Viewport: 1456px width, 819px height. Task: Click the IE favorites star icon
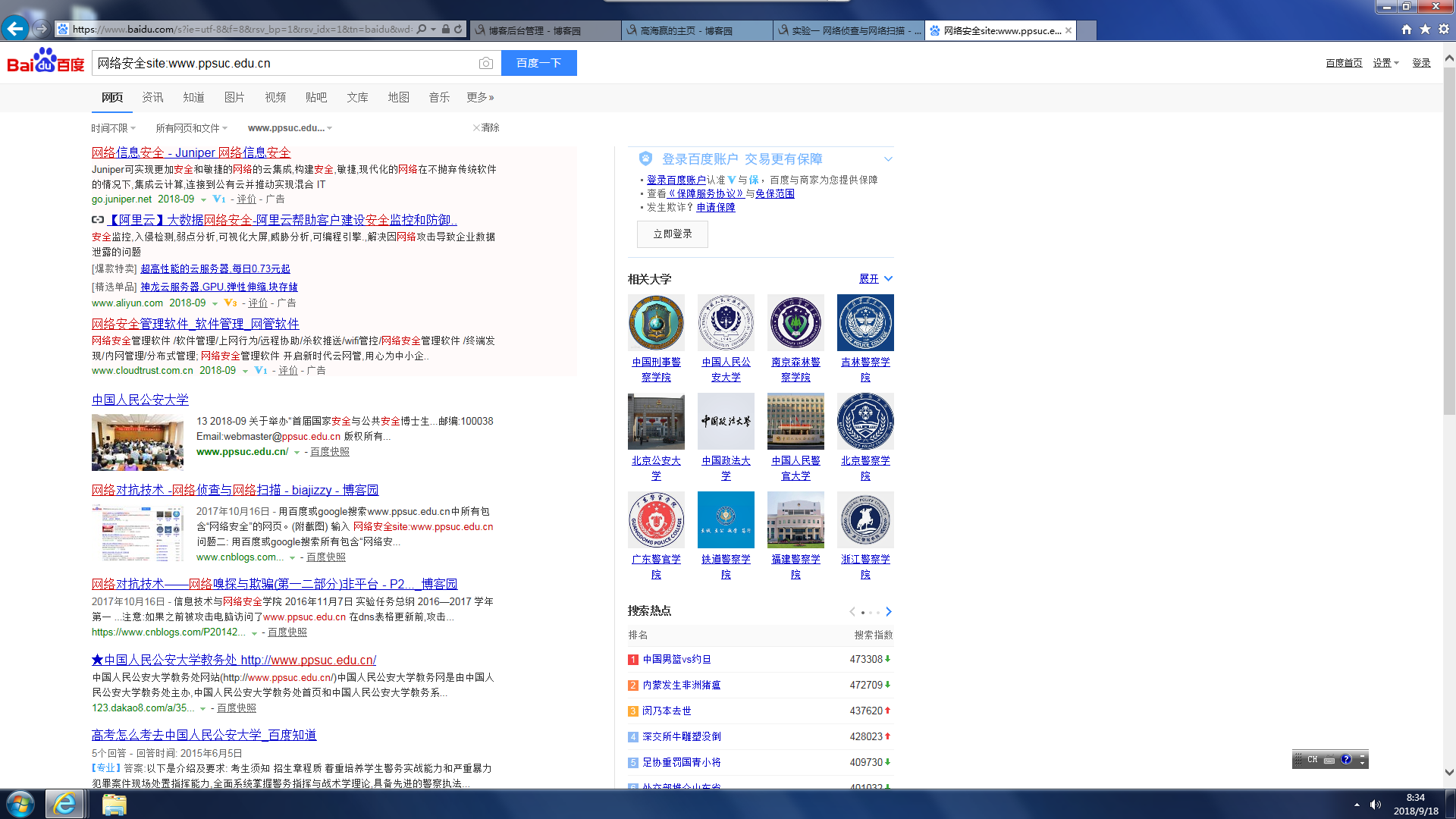1425,29
